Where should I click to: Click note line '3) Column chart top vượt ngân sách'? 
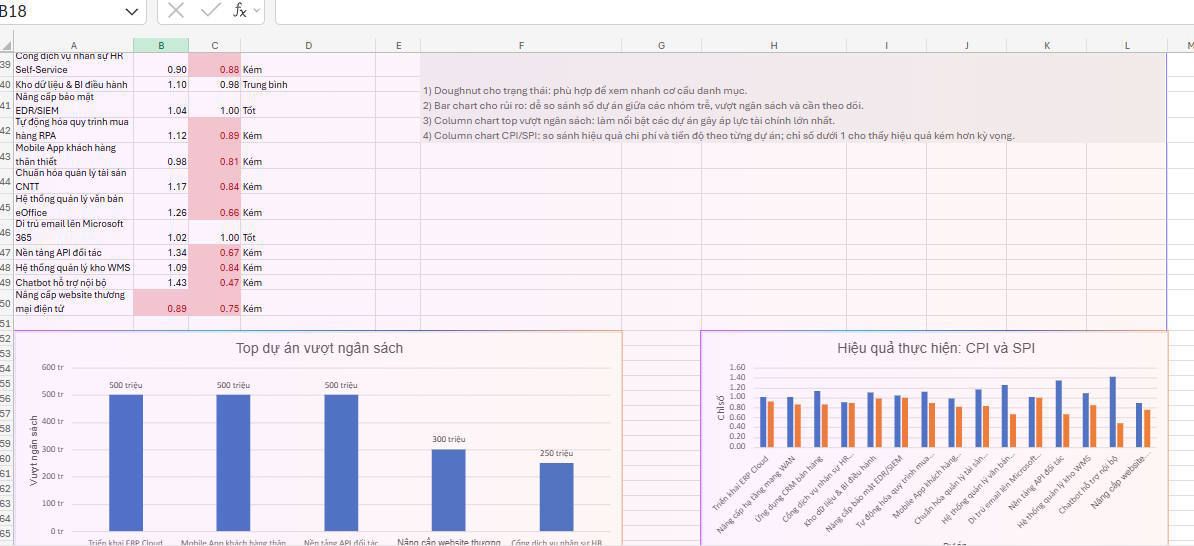(x=629, y=121)
